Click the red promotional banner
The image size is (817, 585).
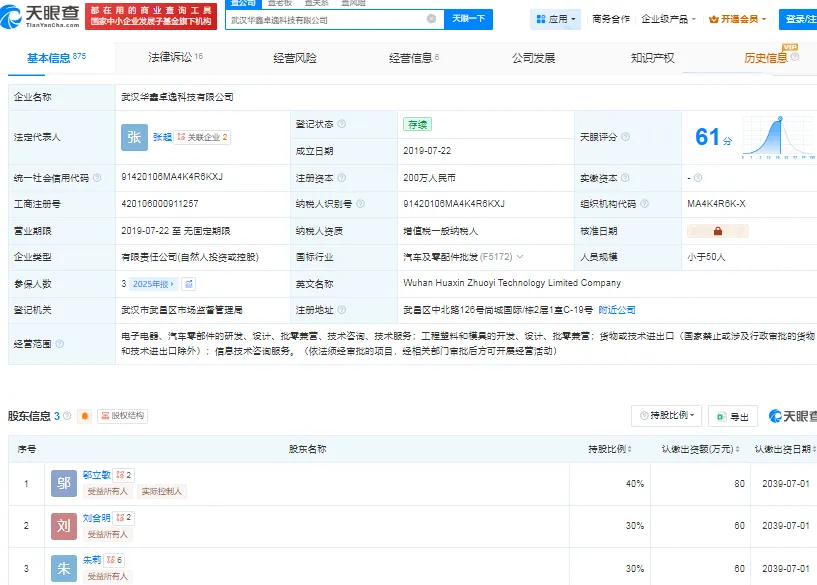pyautogui.click(x=151, y=16)
